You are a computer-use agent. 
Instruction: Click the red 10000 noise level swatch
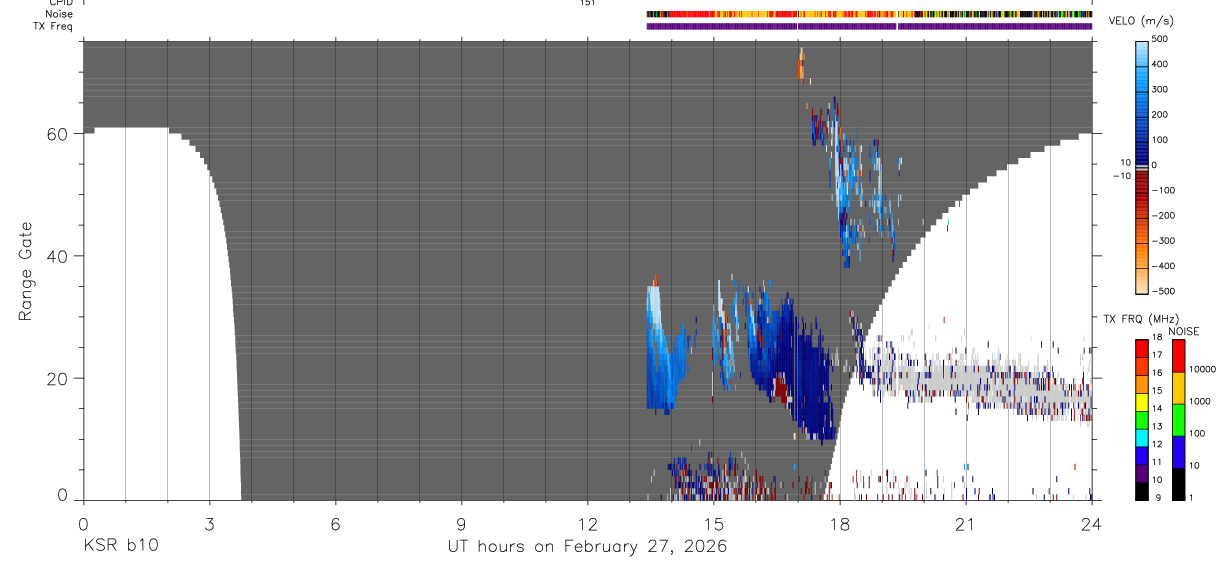click(1178, 356)
